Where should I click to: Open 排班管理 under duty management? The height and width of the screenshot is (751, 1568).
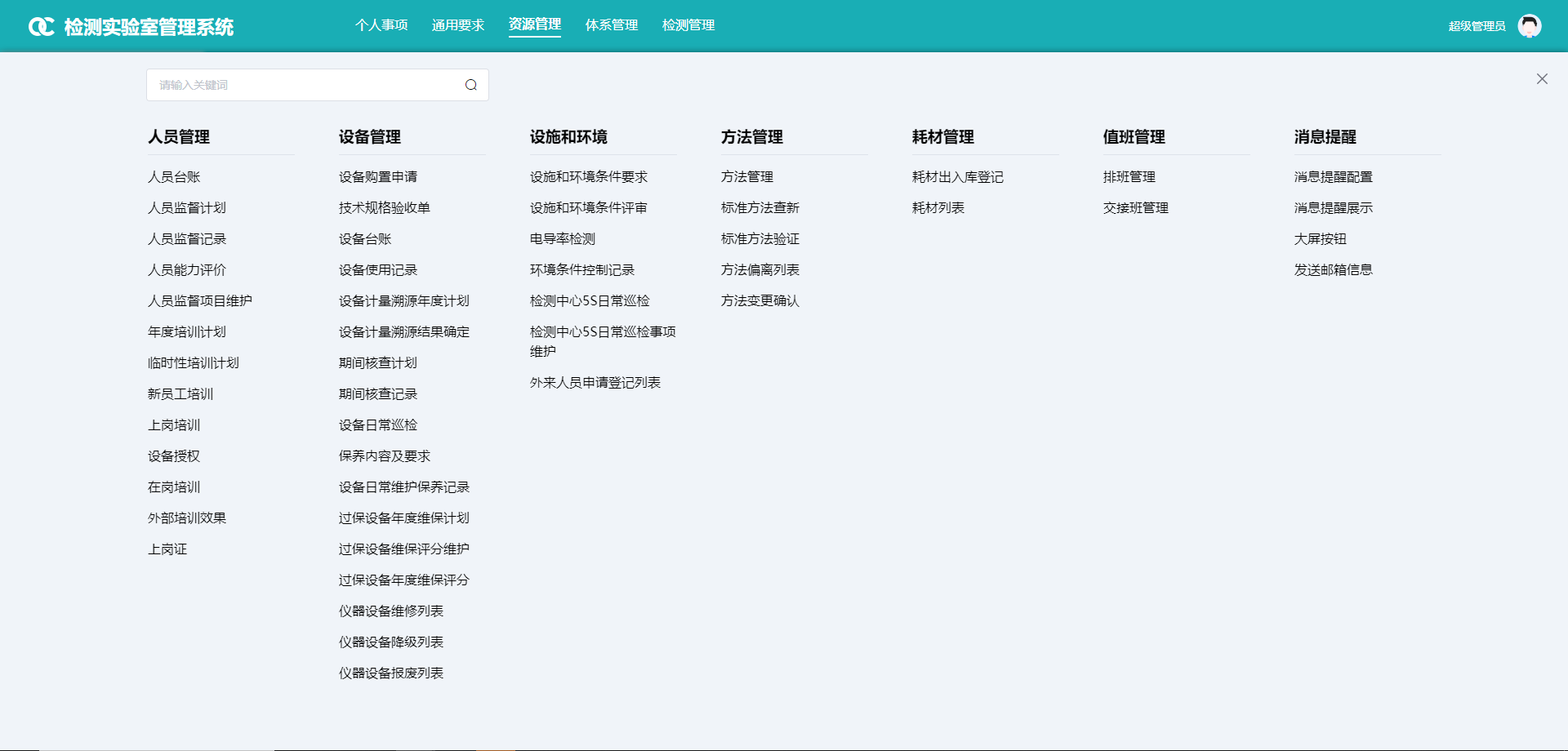1129,177
